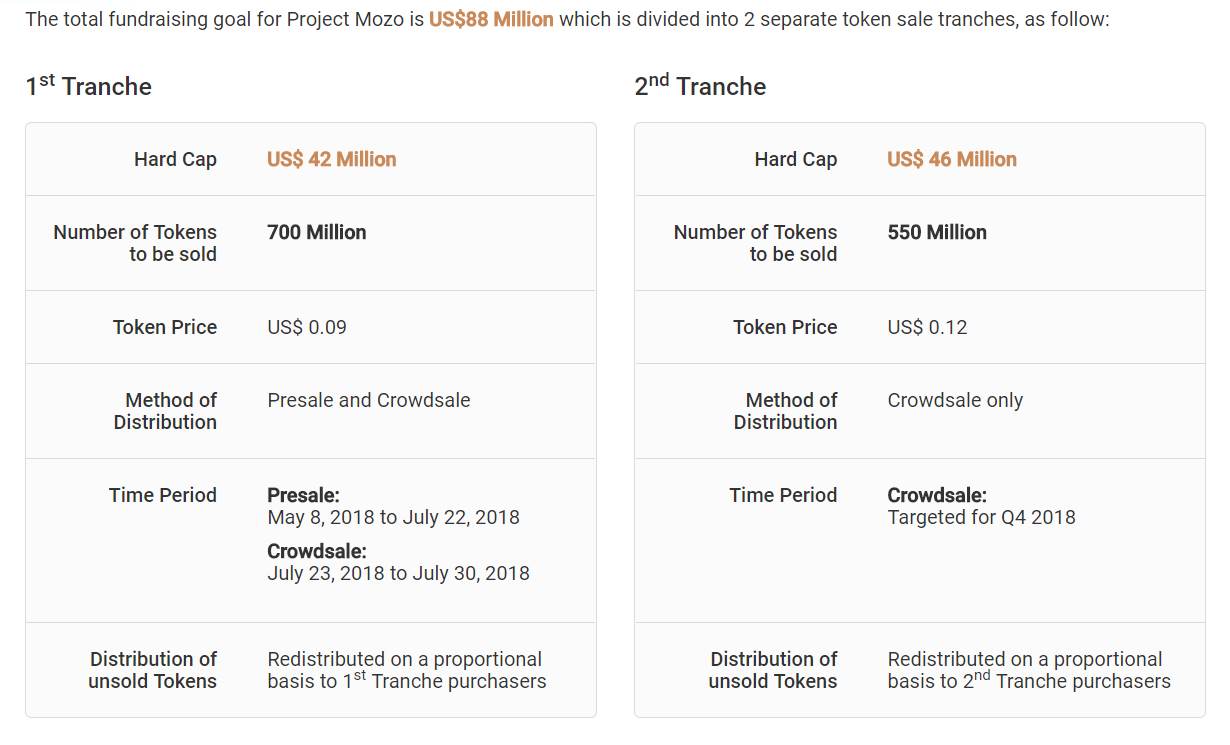Viewport: 1230px width, 745px height.
Task: Click the Crowdsale date range July 23 to July 30
Action: 398,573
